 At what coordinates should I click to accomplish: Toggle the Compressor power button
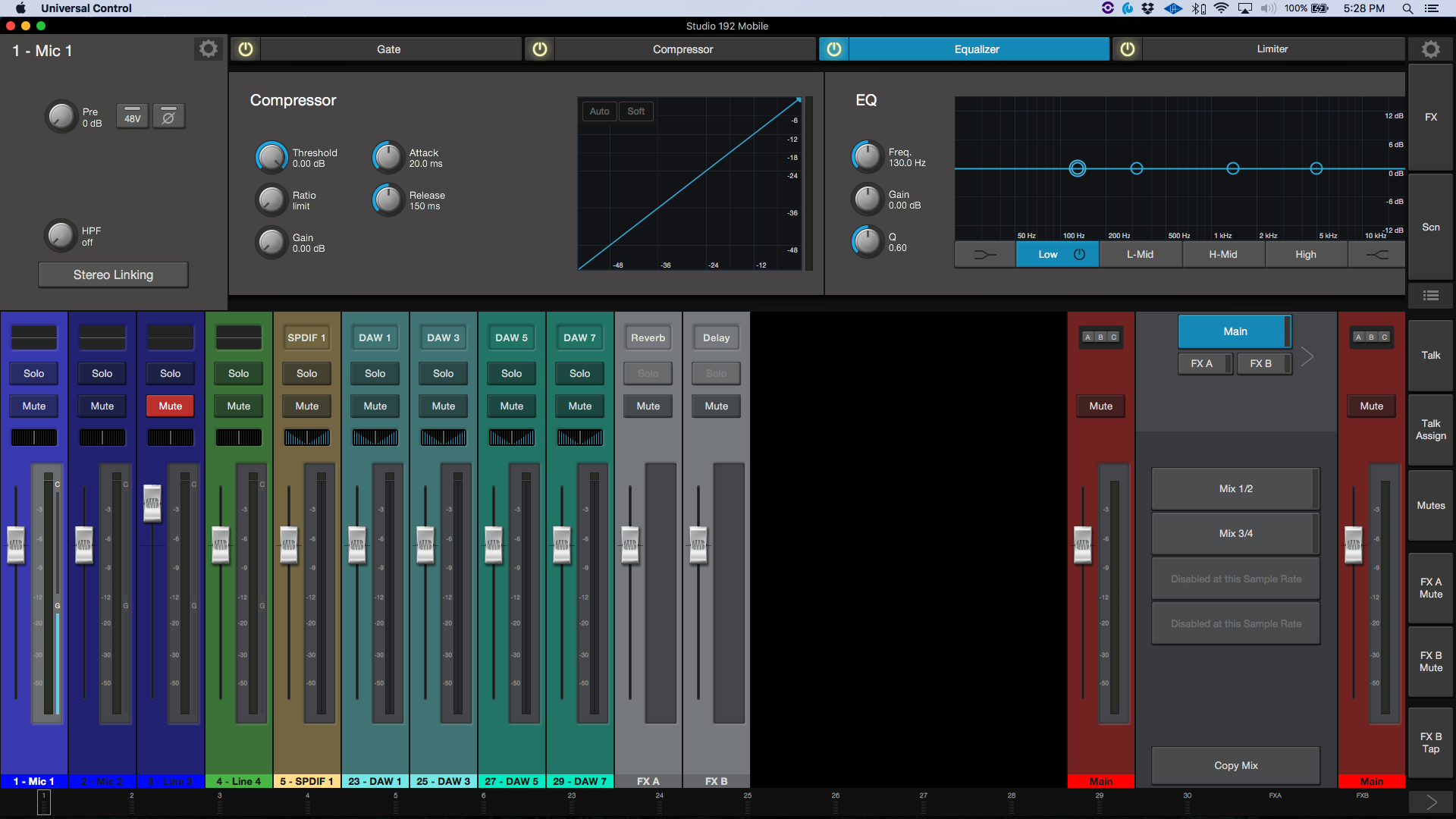[x=540, y=49]
